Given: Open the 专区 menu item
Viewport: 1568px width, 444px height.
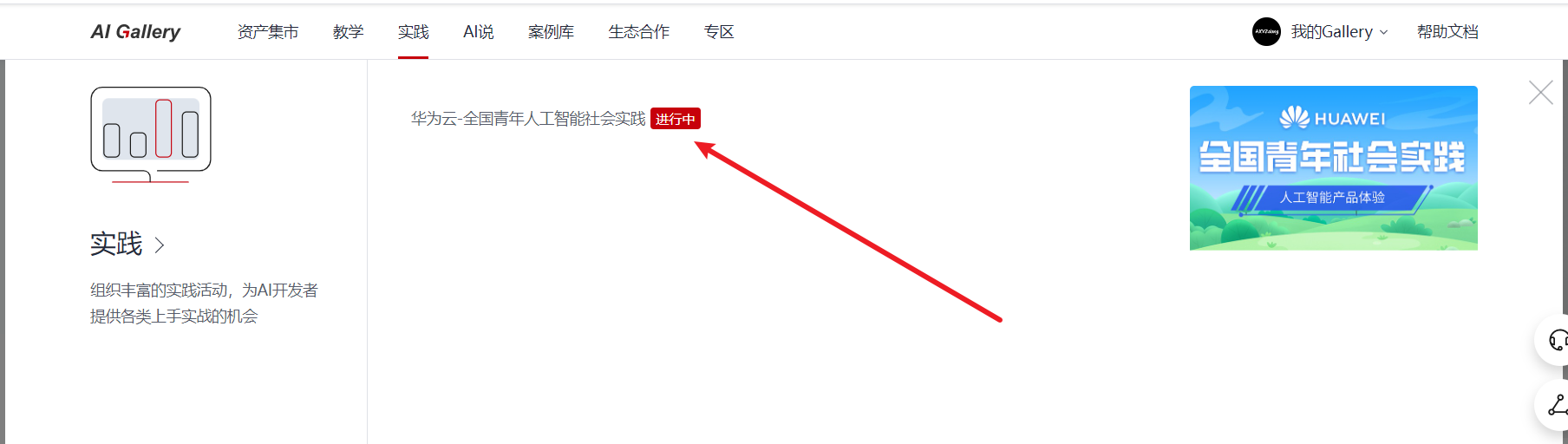Looking at the screenshot, I should (x=719, y=32).
